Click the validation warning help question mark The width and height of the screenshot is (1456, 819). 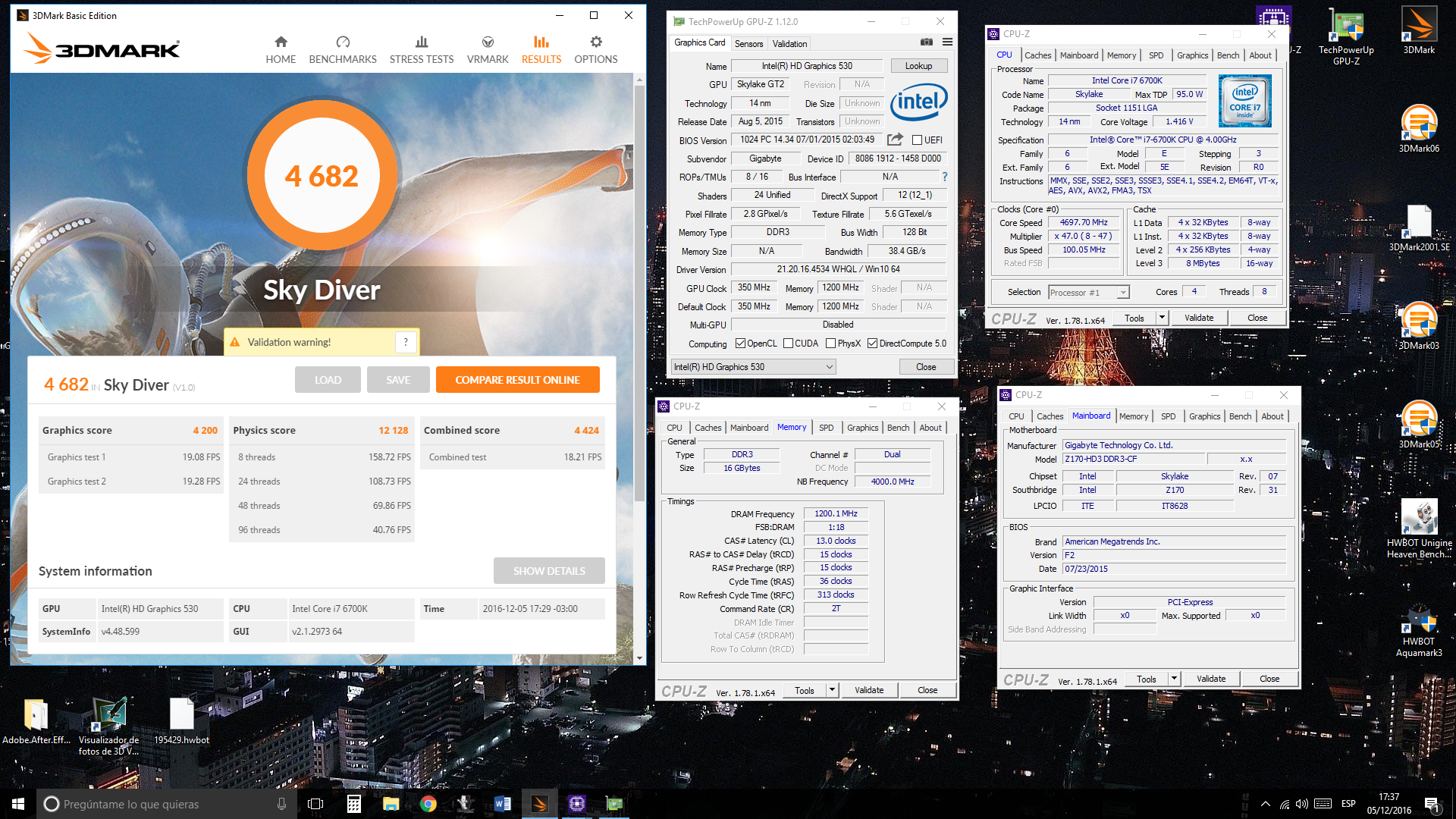(x=406, y=342)
